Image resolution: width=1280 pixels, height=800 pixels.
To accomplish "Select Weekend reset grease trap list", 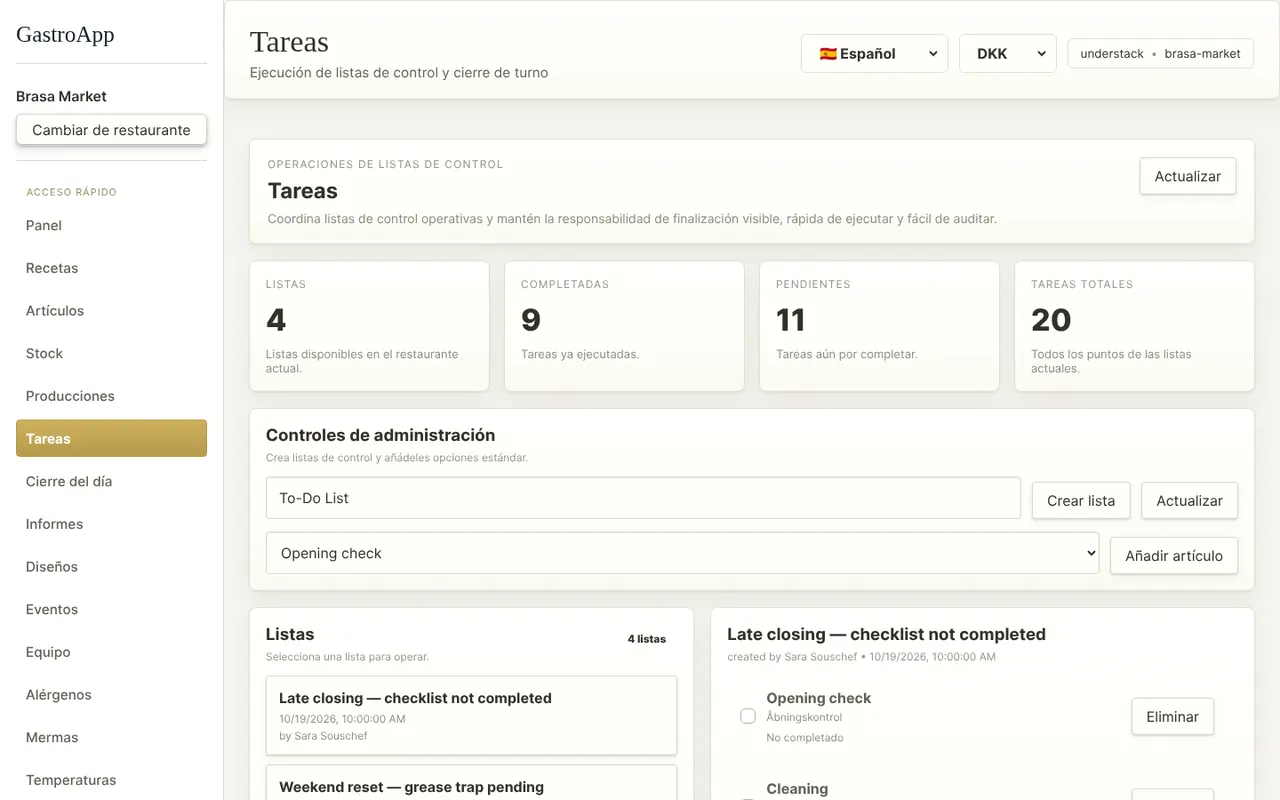I will pos(471,783).
